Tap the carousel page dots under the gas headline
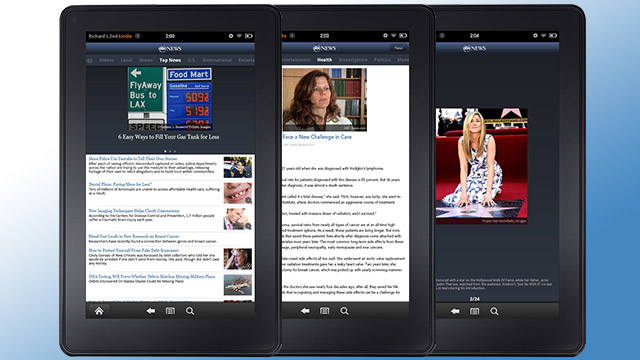The image size is (640, 360). [170, 151]
